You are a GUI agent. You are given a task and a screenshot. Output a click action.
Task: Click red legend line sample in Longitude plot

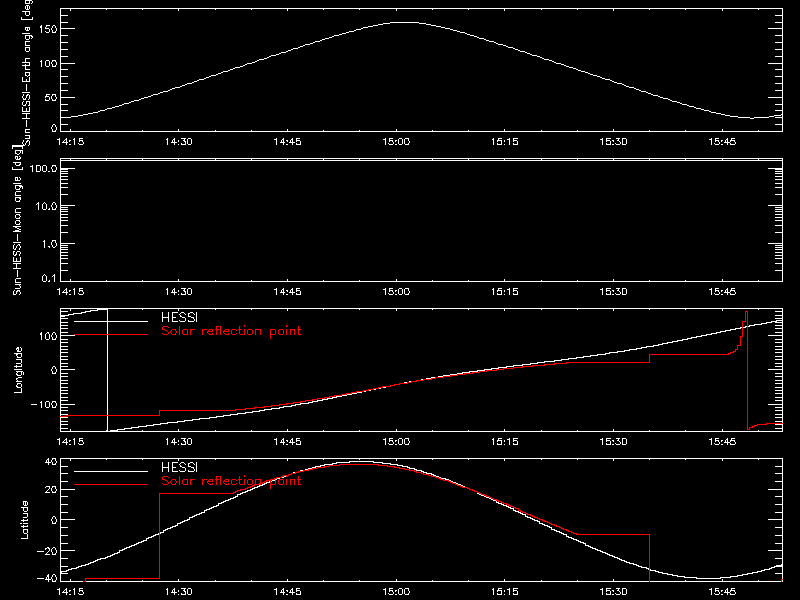tap(111, 335)
